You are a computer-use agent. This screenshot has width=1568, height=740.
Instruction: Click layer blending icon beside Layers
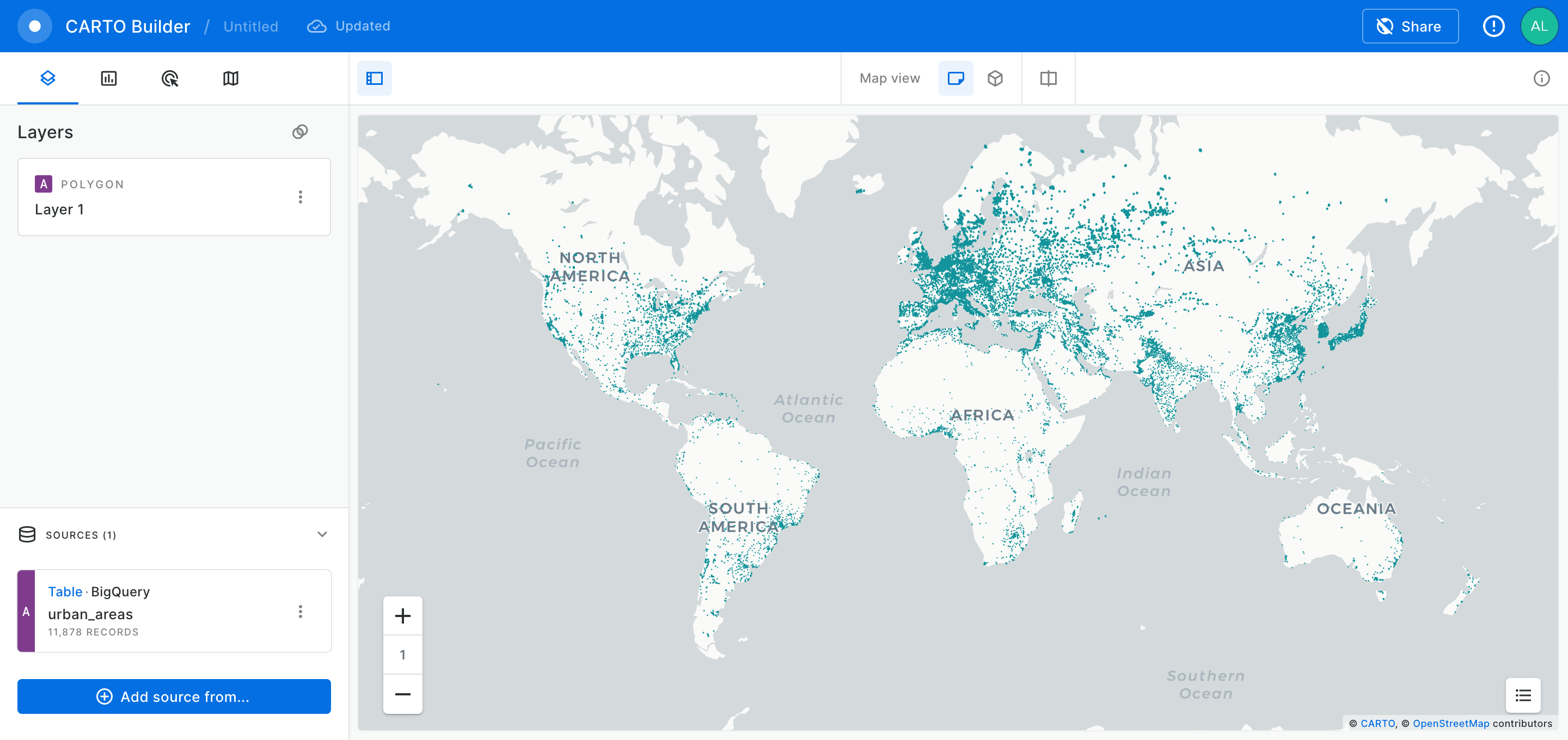[300, 132]
